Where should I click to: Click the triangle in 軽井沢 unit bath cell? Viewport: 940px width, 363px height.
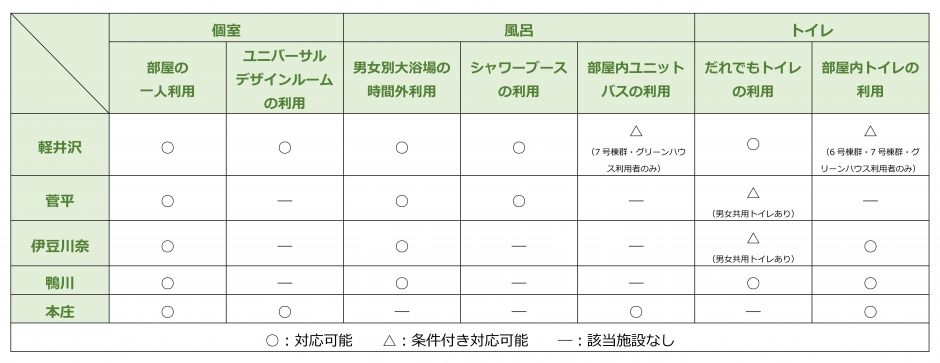pyautogui.click(x=636, y=131)
